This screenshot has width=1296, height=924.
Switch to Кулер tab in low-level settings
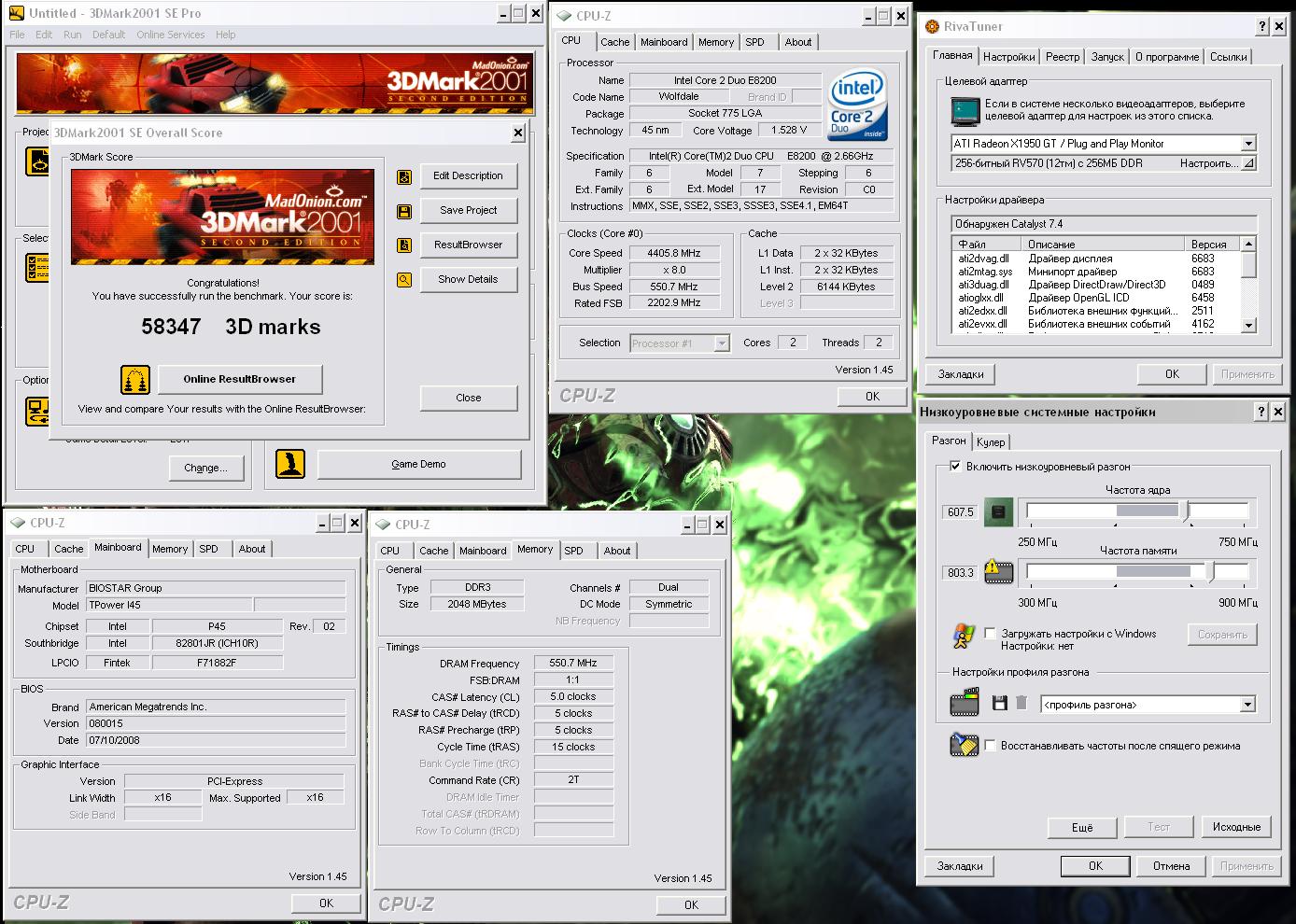[x=991, y=442]
